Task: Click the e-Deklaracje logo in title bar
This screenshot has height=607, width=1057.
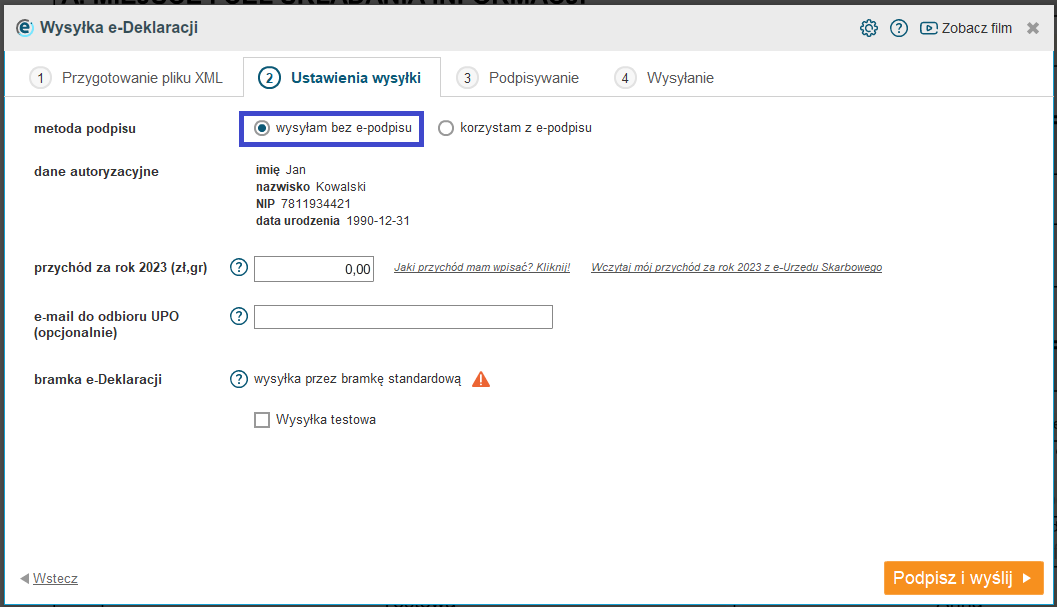Action: (24, 28)
